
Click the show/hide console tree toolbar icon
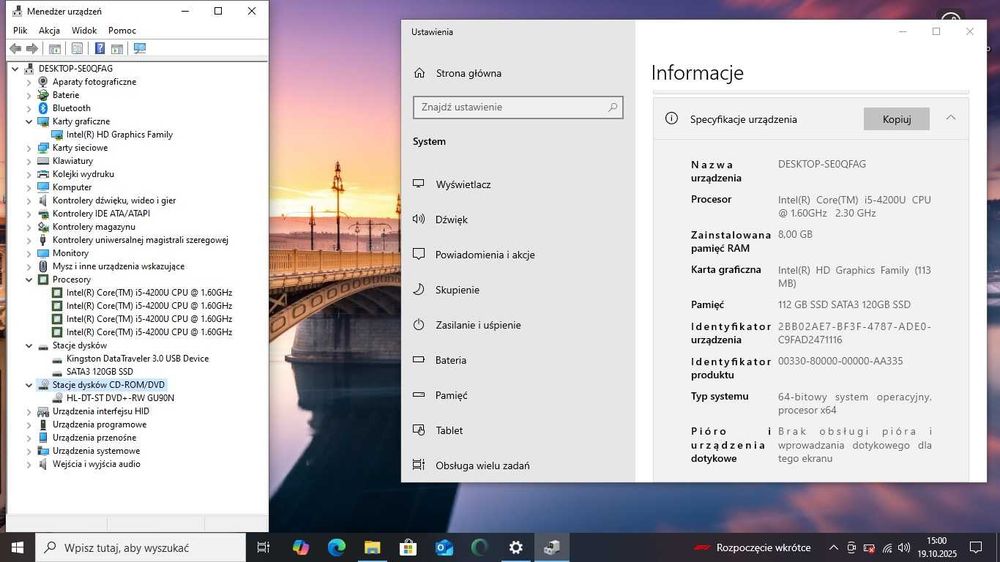(55, 48)
